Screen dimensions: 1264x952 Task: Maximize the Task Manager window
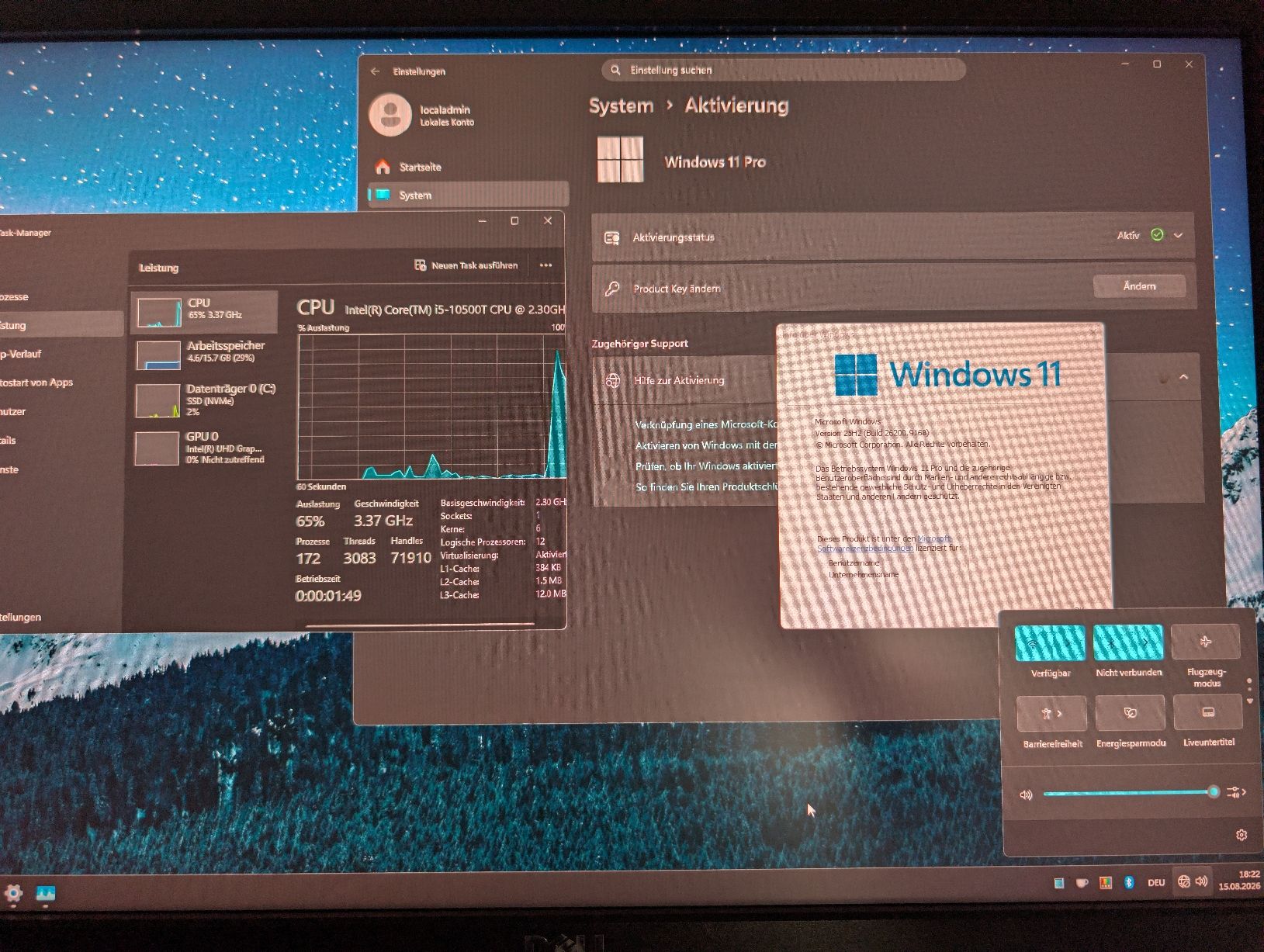514,221
